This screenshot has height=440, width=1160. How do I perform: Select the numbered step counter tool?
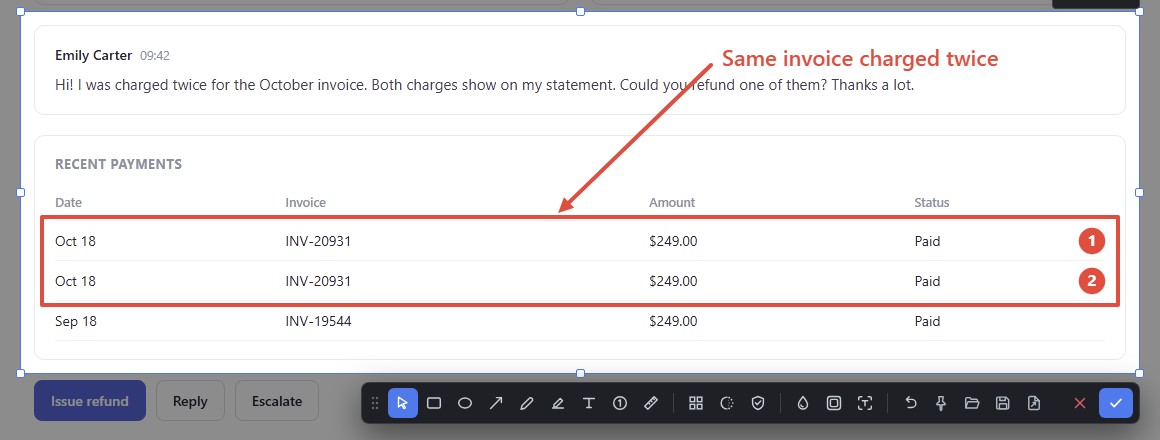(620, 403)
